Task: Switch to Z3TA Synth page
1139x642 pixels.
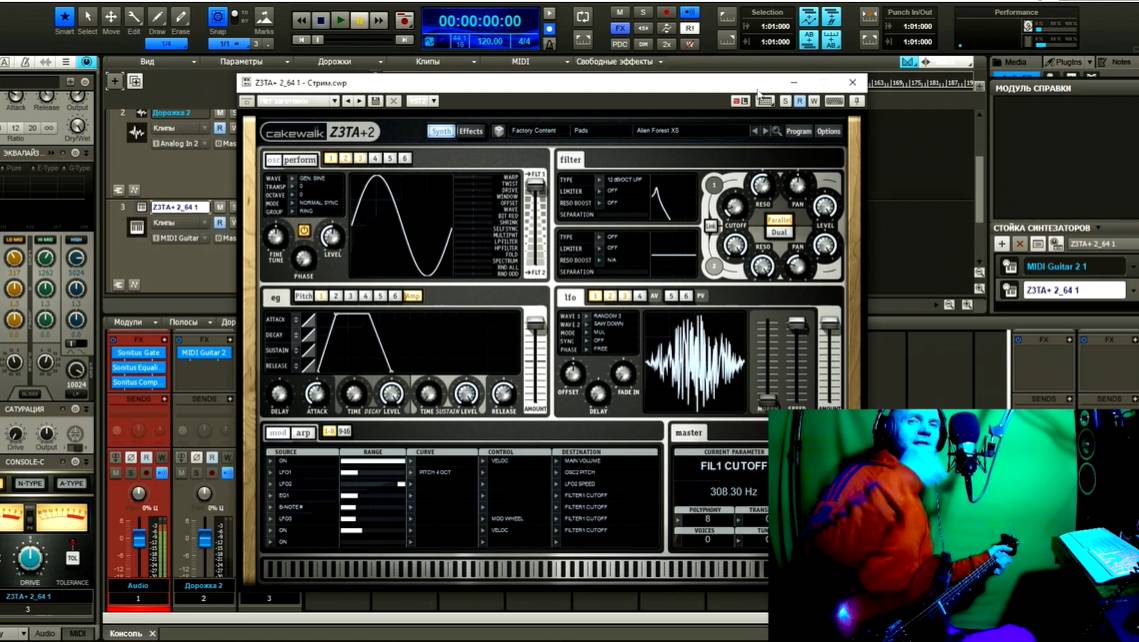Action: pyautogui.click(x=441, y=131)
